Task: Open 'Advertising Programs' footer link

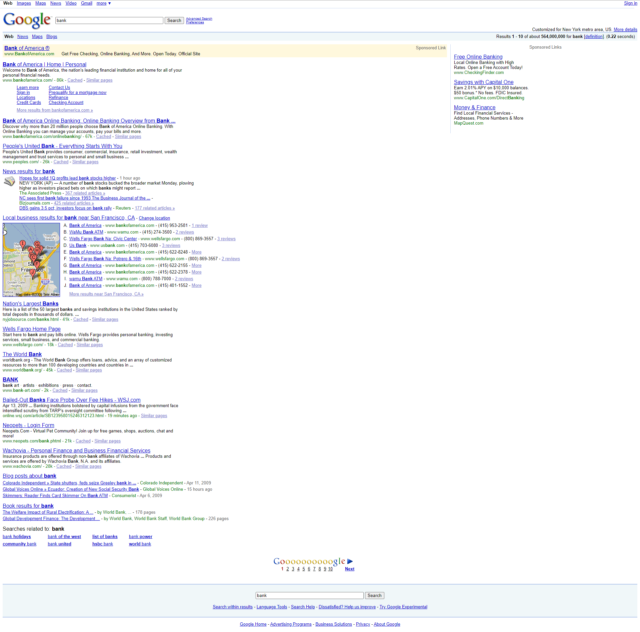Action: 291,624
